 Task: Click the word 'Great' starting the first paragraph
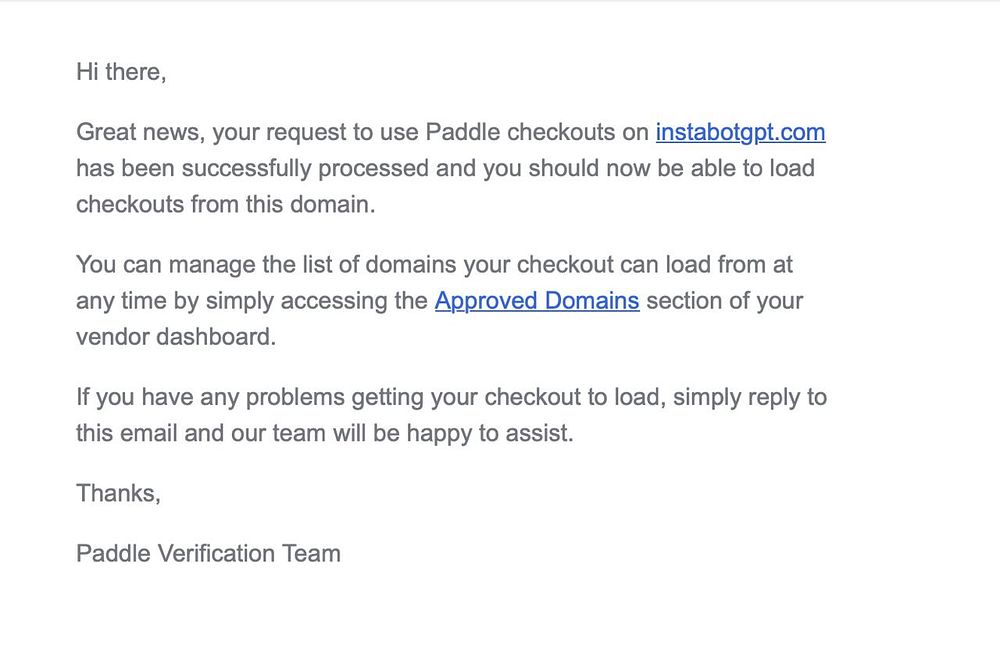pos(105,133)
